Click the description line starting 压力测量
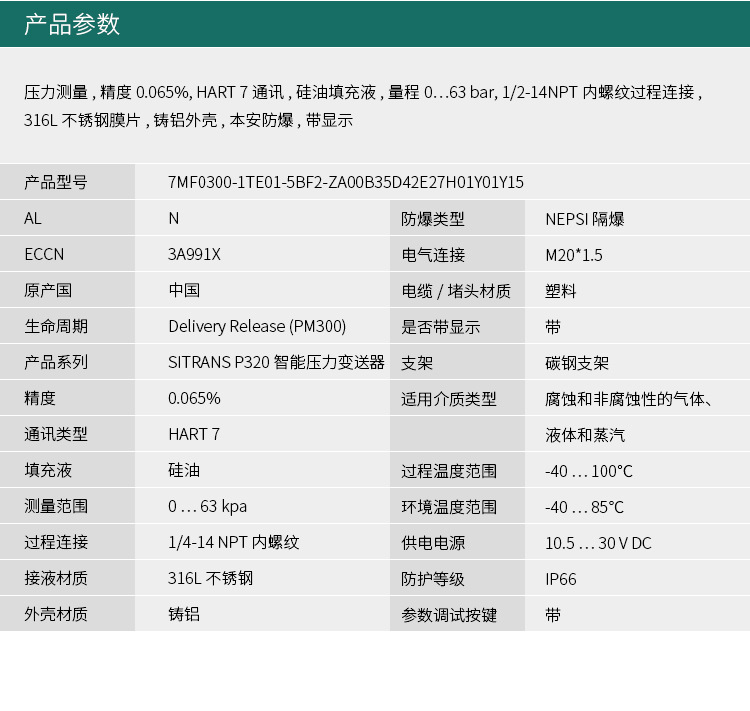 [363, 92]
